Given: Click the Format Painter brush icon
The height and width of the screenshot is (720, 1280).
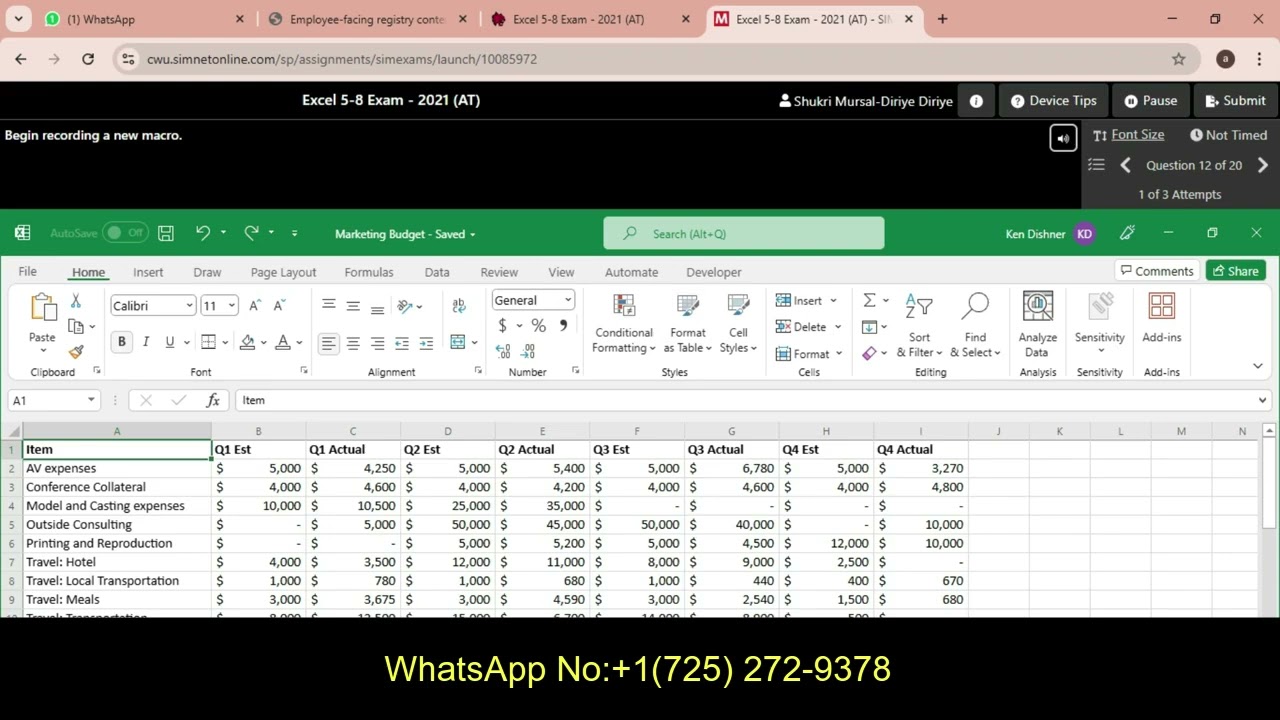Looking at the screenshot, I should coord(76,351).
